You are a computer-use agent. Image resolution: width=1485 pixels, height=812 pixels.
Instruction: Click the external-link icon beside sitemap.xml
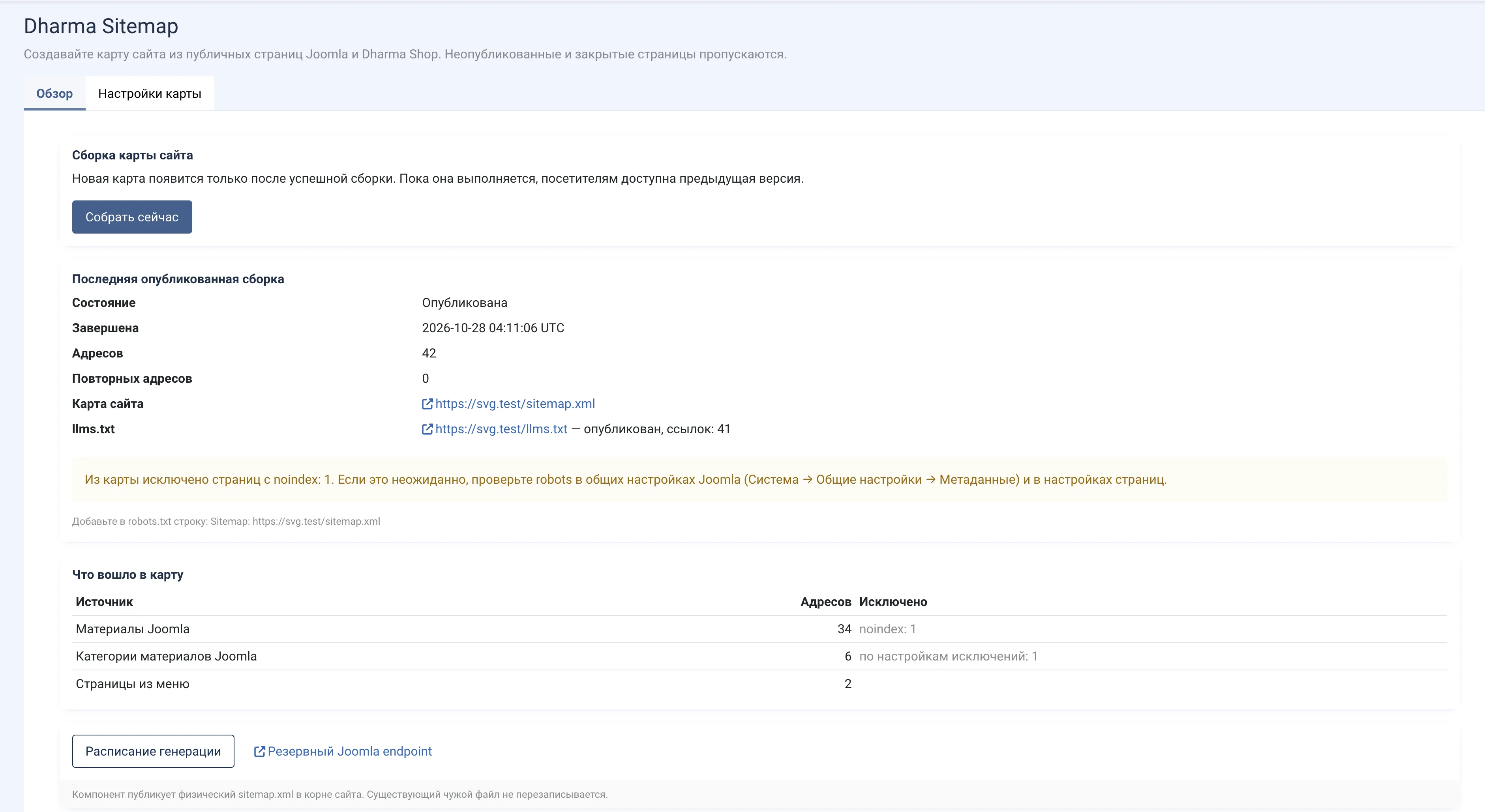click(427, 403)
